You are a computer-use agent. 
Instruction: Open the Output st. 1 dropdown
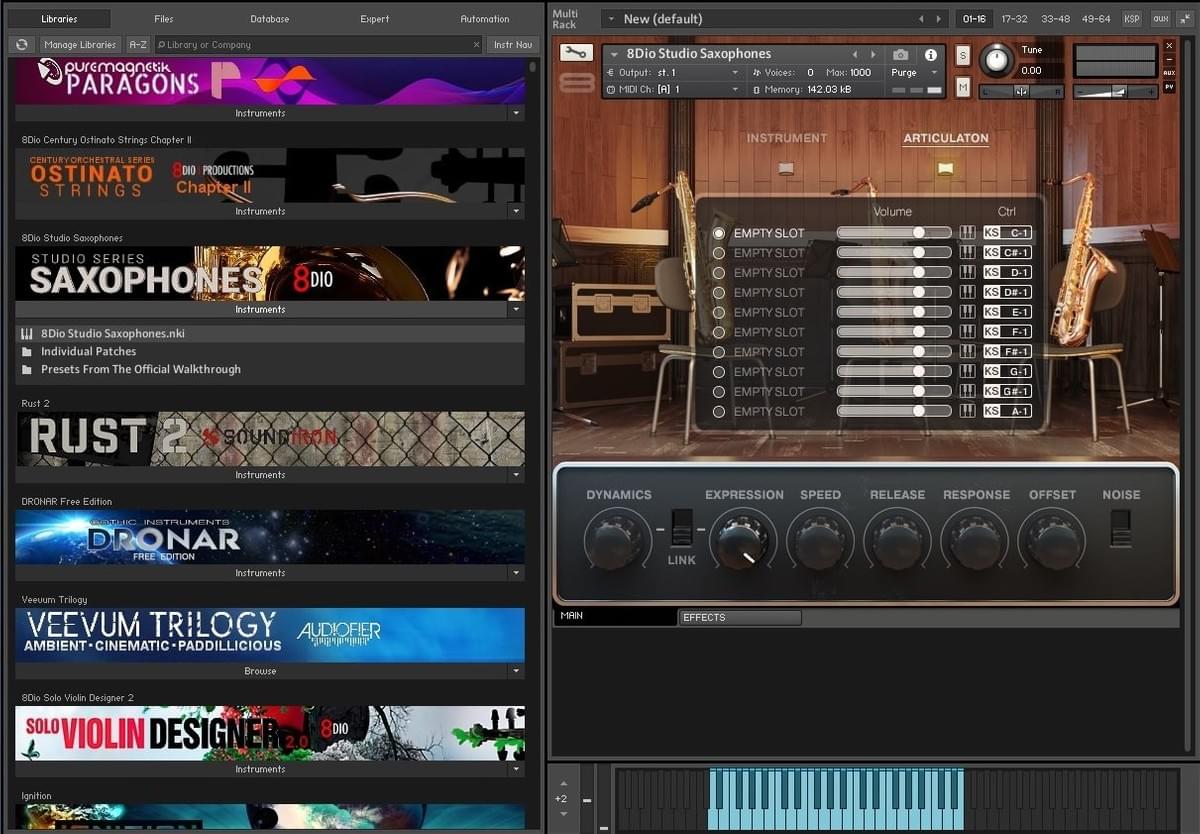[x=674, y=72]
